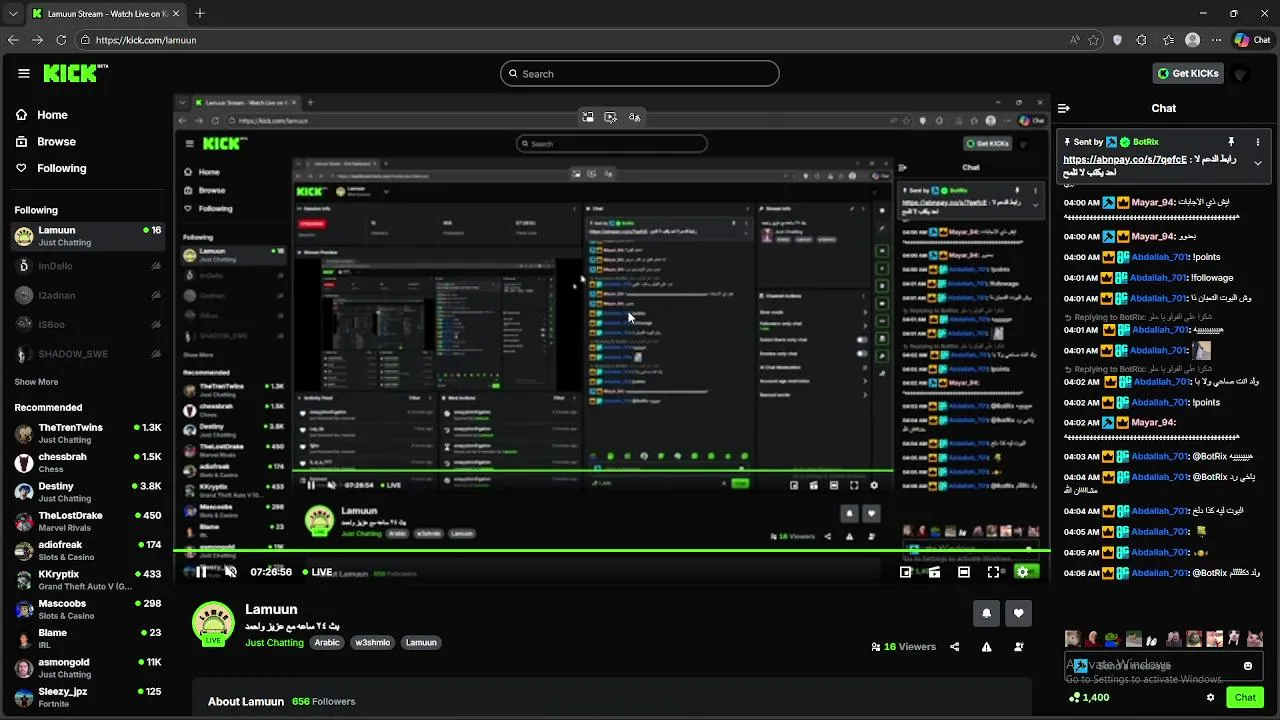The width and height of the screenshot is (1280, 720).
Task: Select Lamuun in the Following list
Action: click(88, 236)
